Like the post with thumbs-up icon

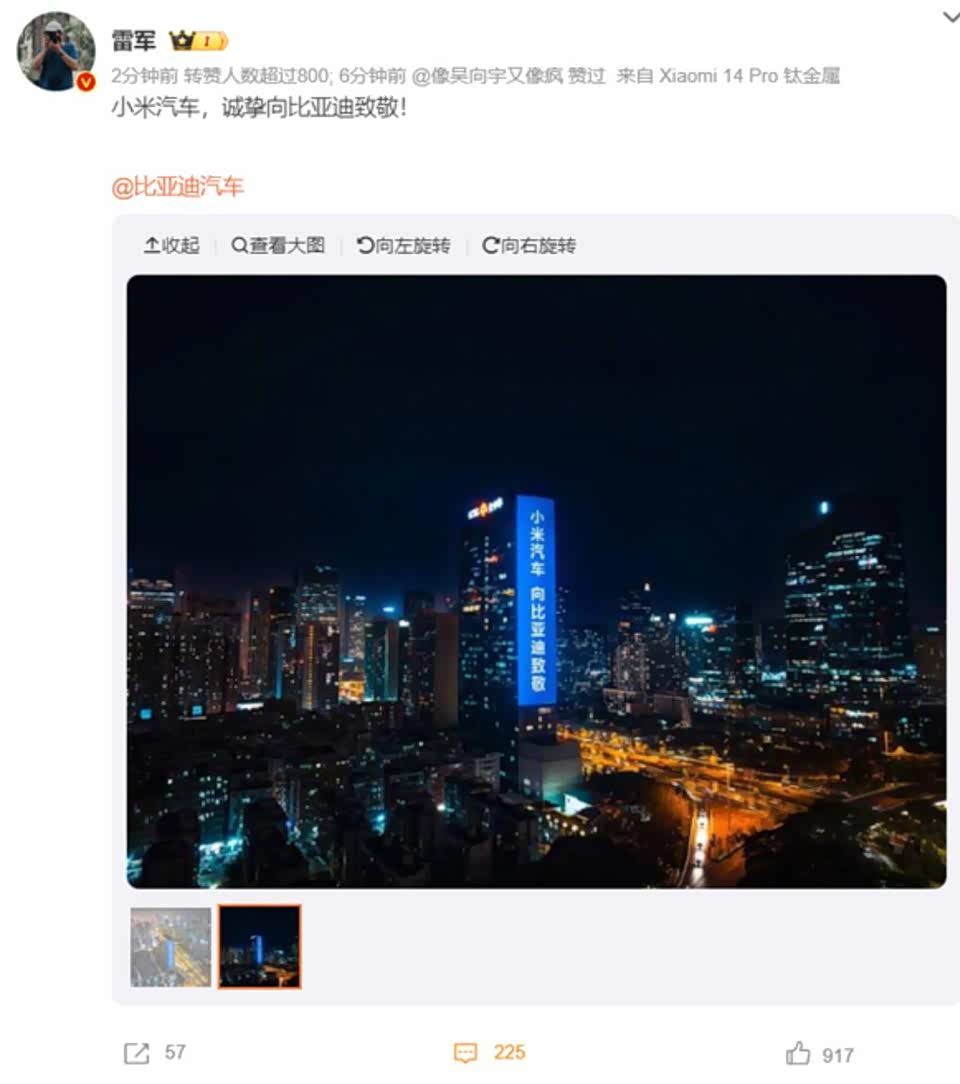[798, 1053]
